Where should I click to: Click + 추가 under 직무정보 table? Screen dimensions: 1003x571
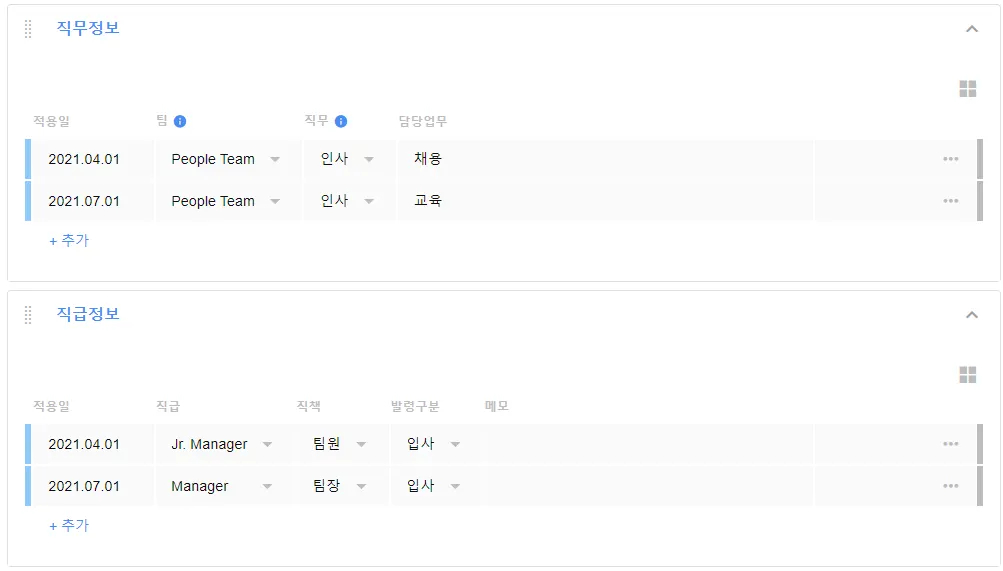(x=69, y=240)
